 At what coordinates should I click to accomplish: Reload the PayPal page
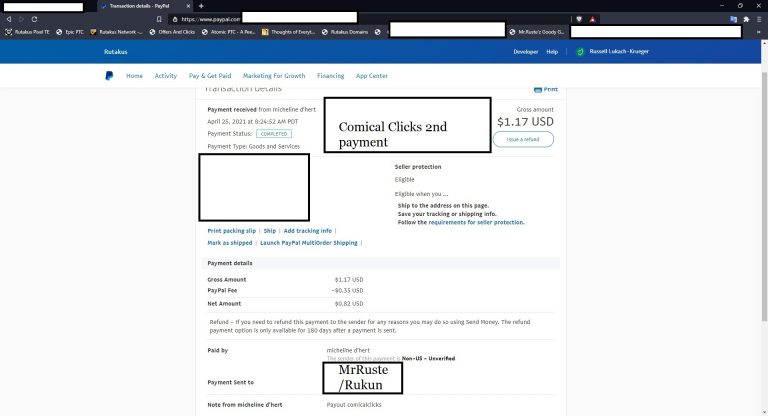click(x=34, y=19)
